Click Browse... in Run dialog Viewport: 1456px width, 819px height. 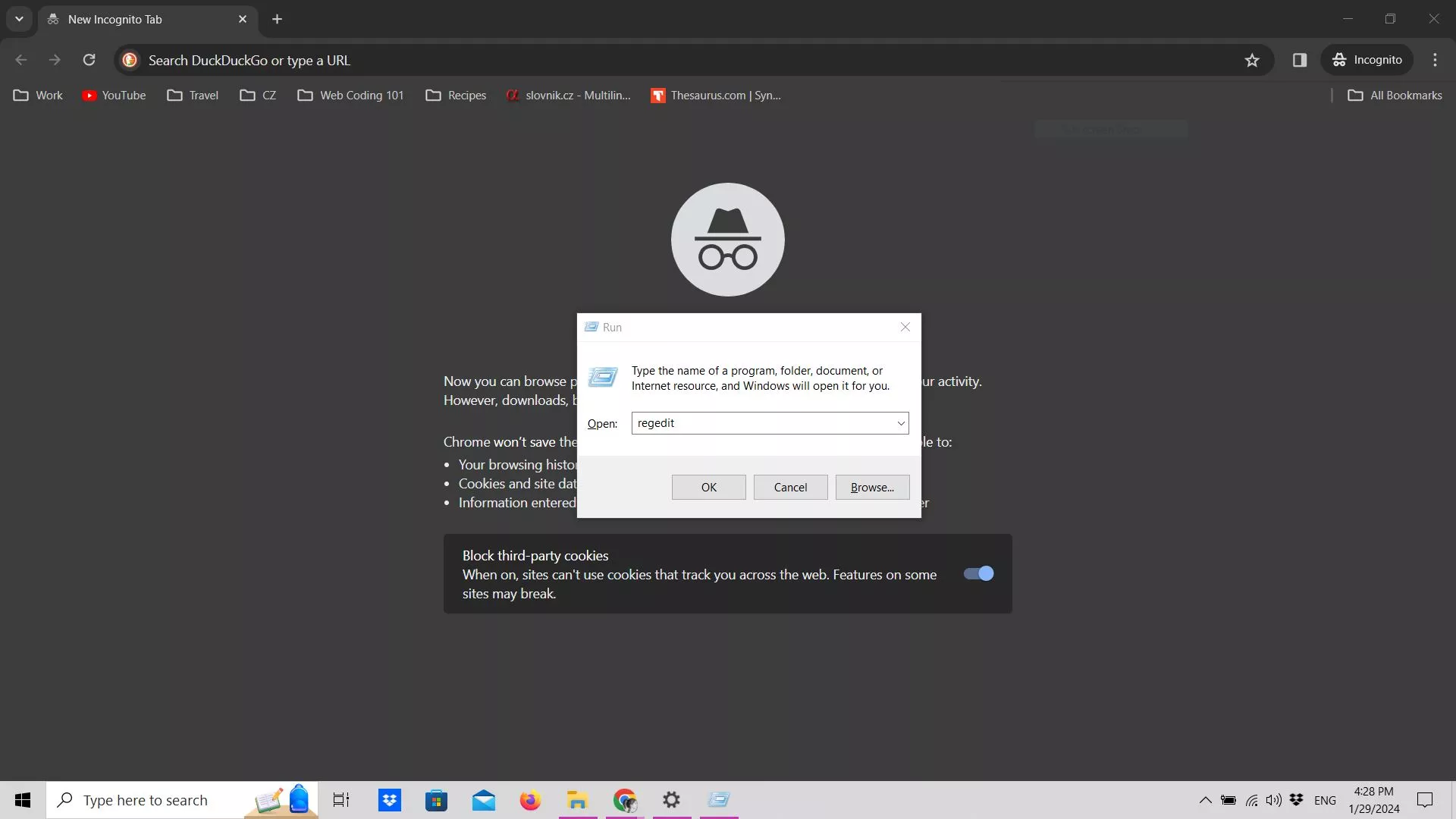coord(872,488)
